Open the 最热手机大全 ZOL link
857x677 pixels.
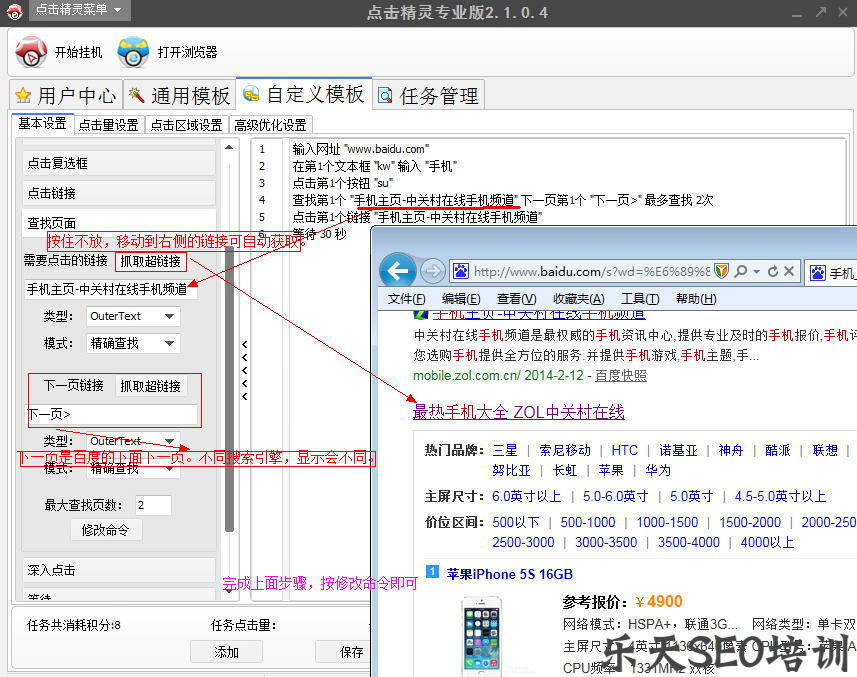519,412
